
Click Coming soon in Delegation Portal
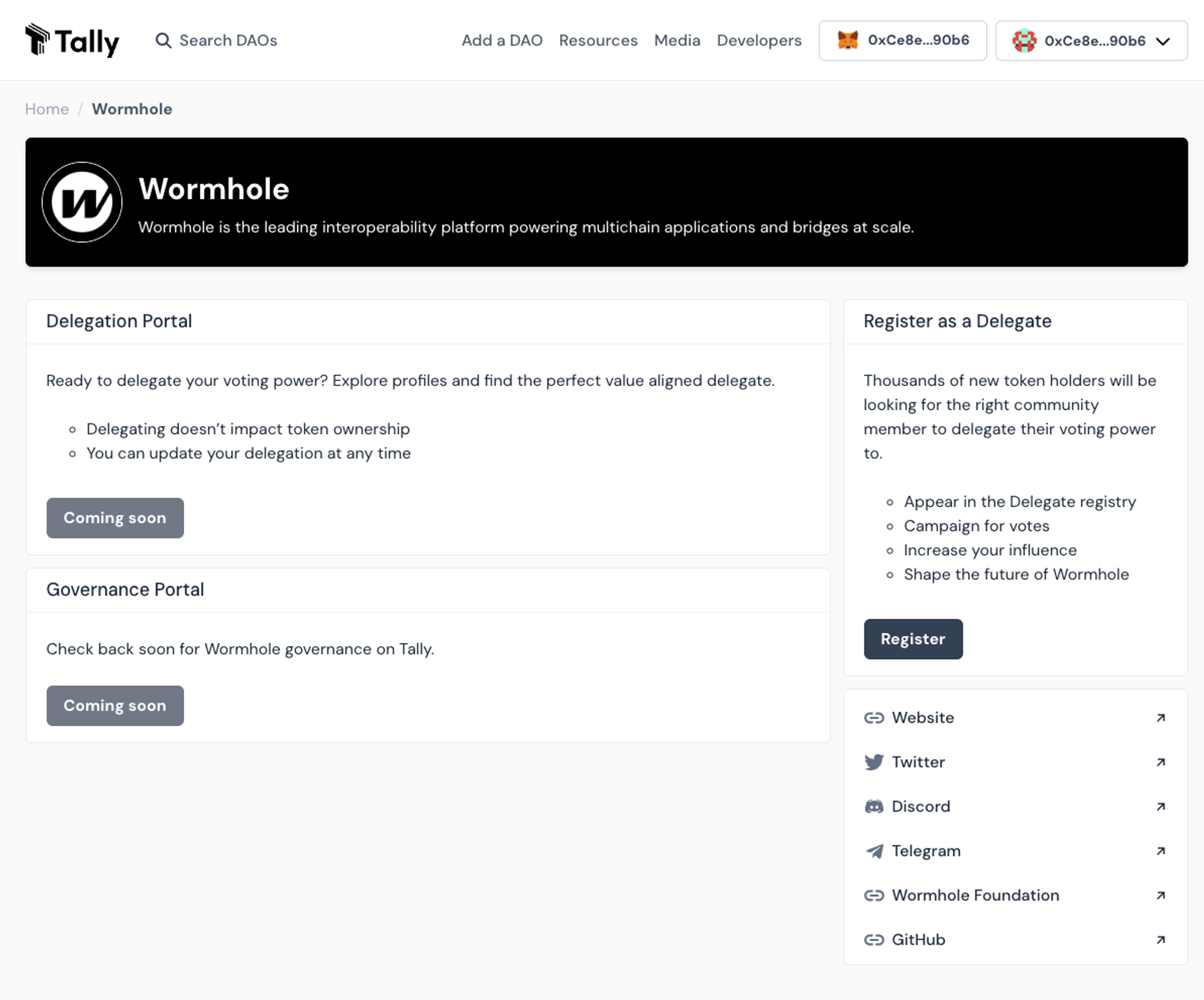tap(115, 518)
